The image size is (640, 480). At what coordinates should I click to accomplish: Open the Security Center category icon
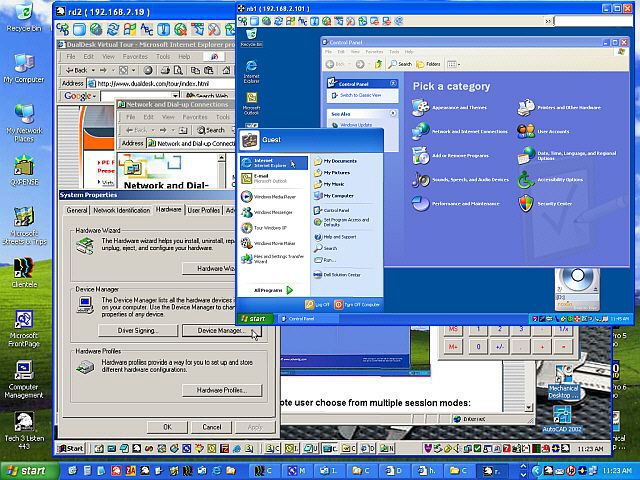524,203
